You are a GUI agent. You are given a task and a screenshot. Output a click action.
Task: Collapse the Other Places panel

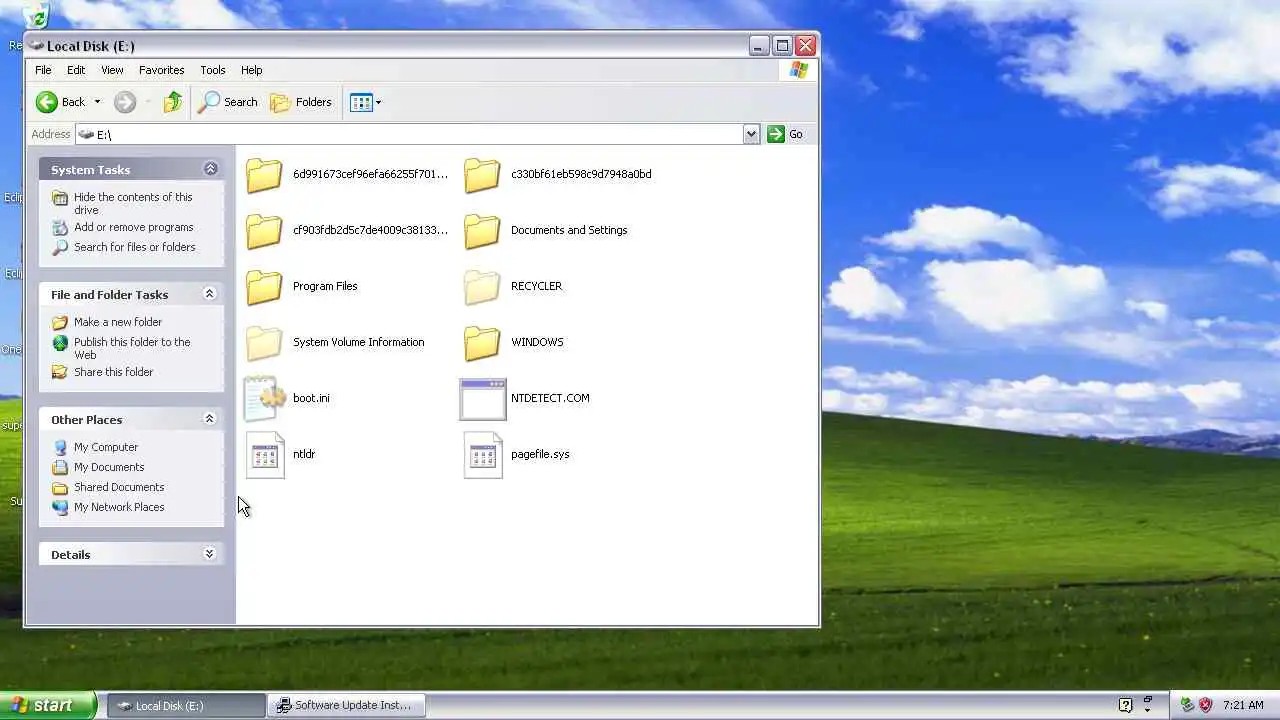click(x=209, y=419)
